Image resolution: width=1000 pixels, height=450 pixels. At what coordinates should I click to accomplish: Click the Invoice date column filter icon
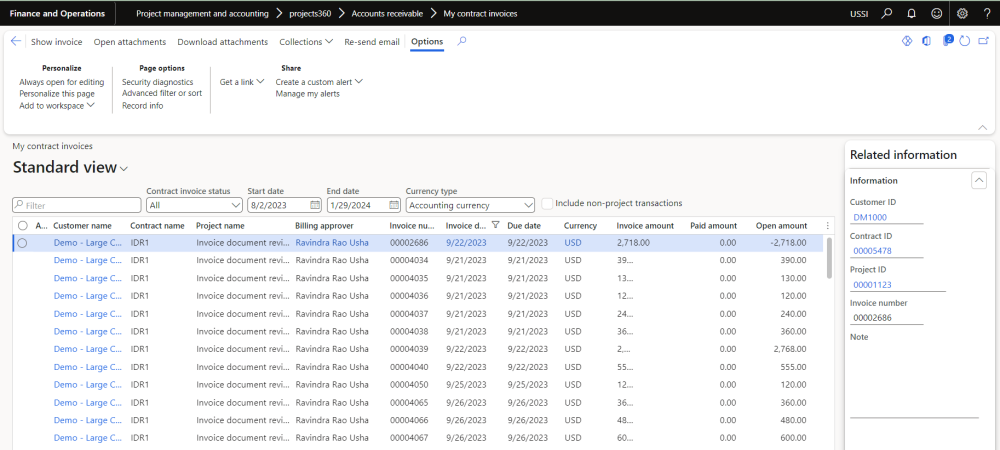[496, 226]
